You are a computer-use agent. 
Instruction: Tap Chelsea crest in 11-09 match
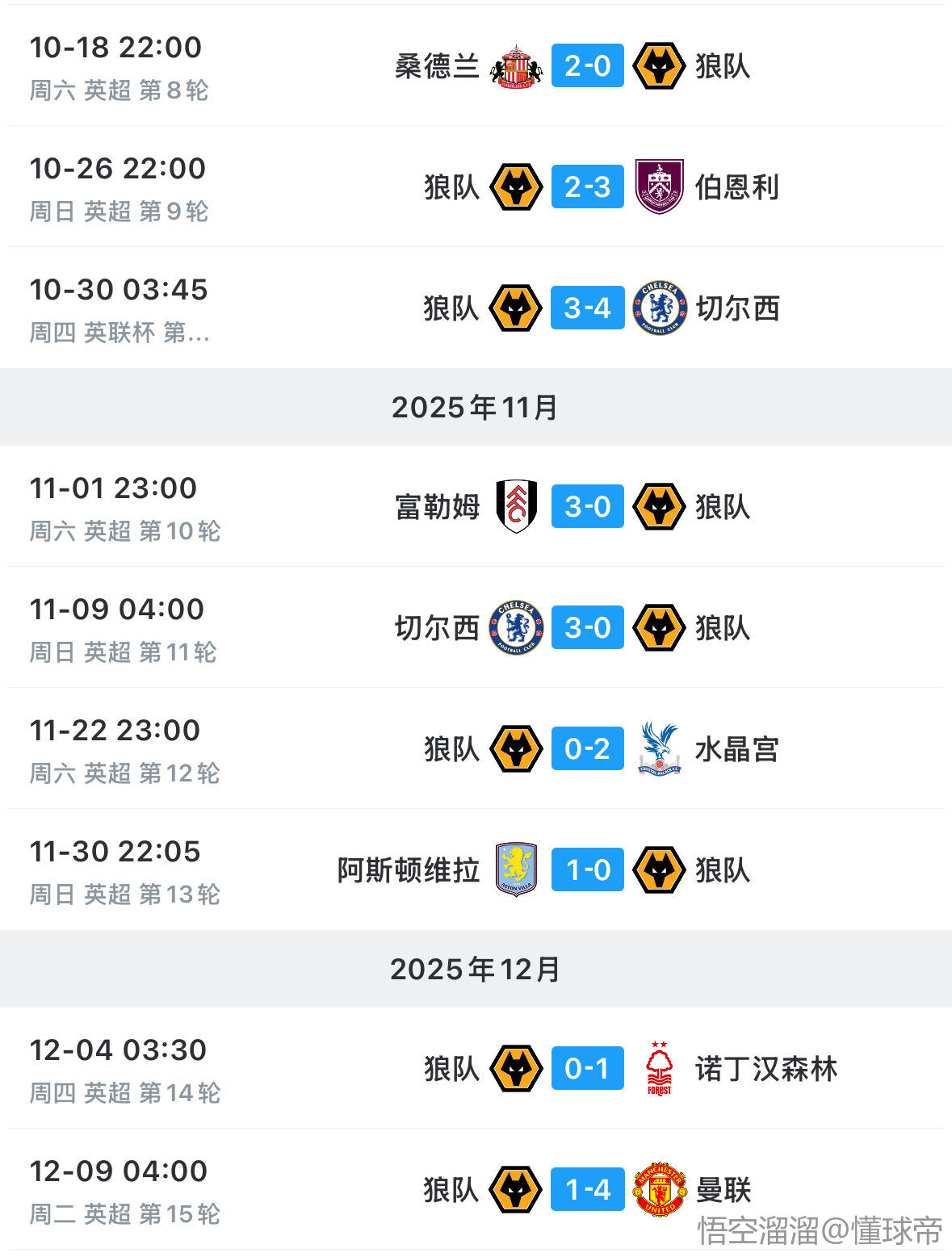516,628
